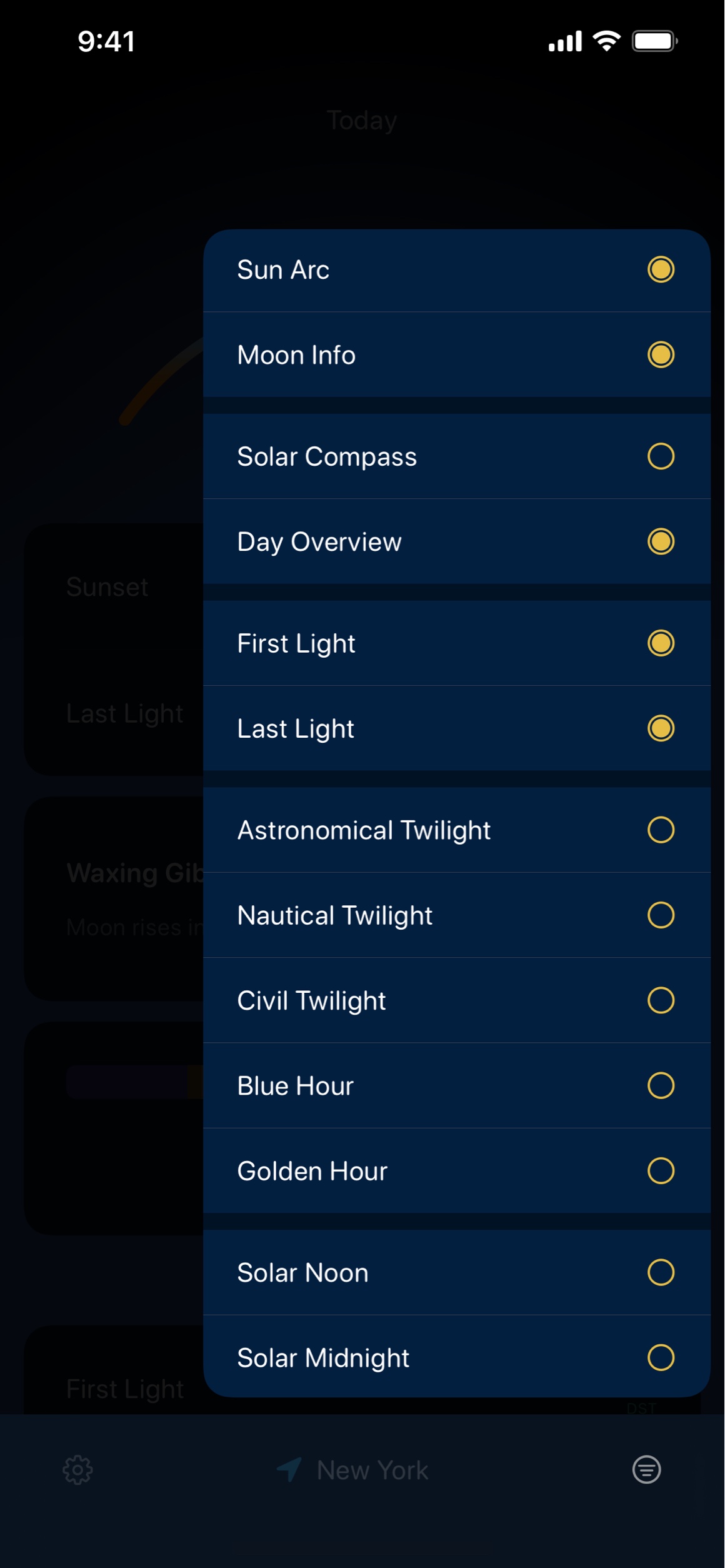
Task: Choose Nautical Twilight from the menu
Action: 335,915
